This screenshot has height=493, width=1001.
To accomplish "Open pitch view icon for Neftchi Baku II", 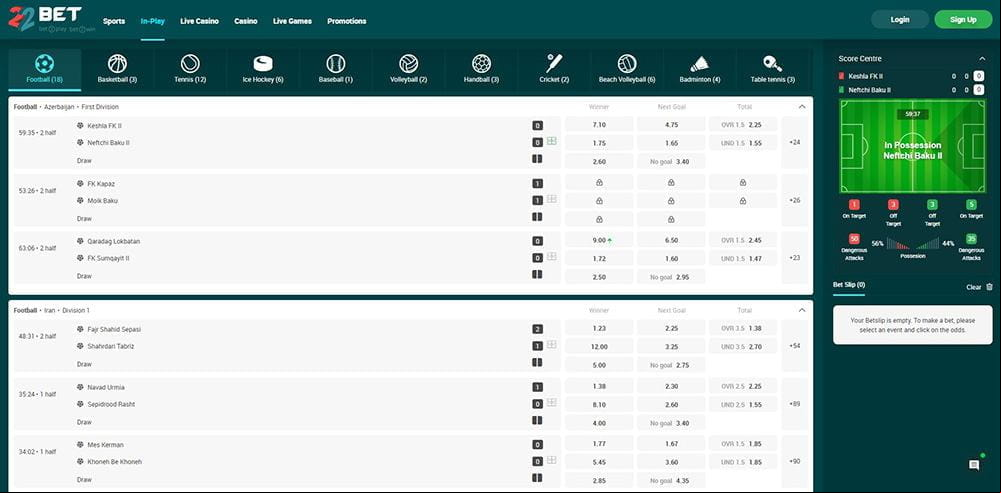I will click(552, 141).
